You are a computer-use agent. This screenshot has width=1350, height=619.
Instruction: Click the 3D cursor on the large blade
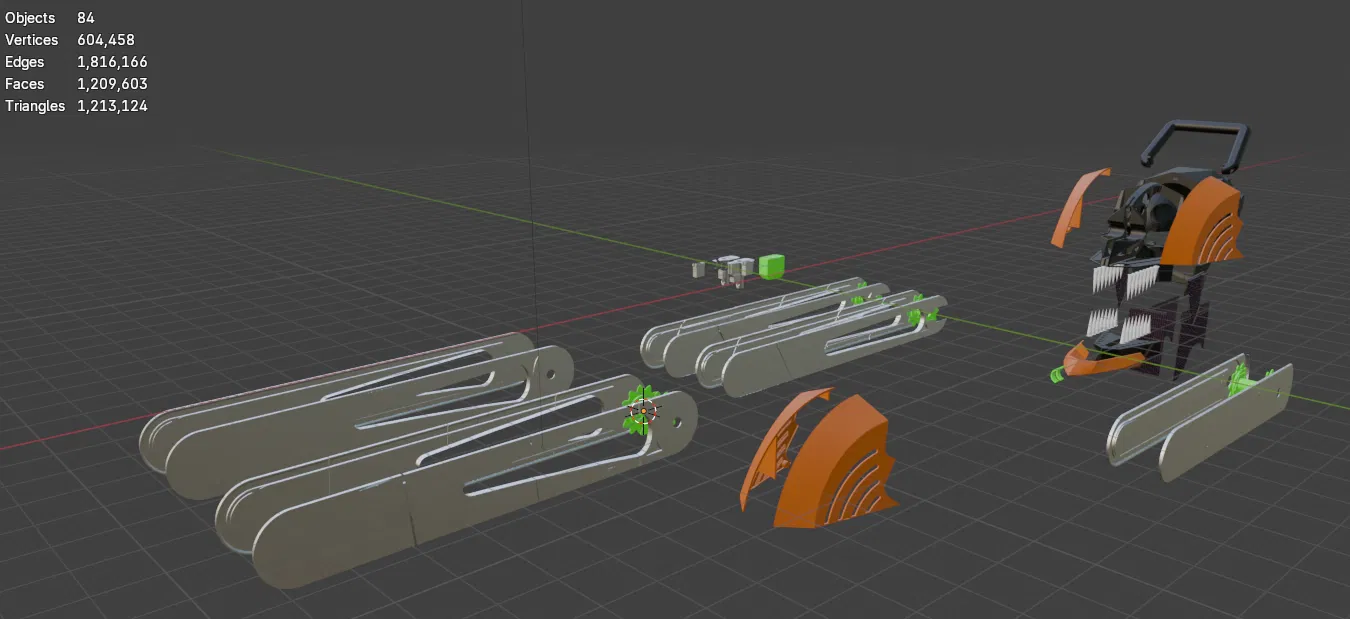pos(642,410)
